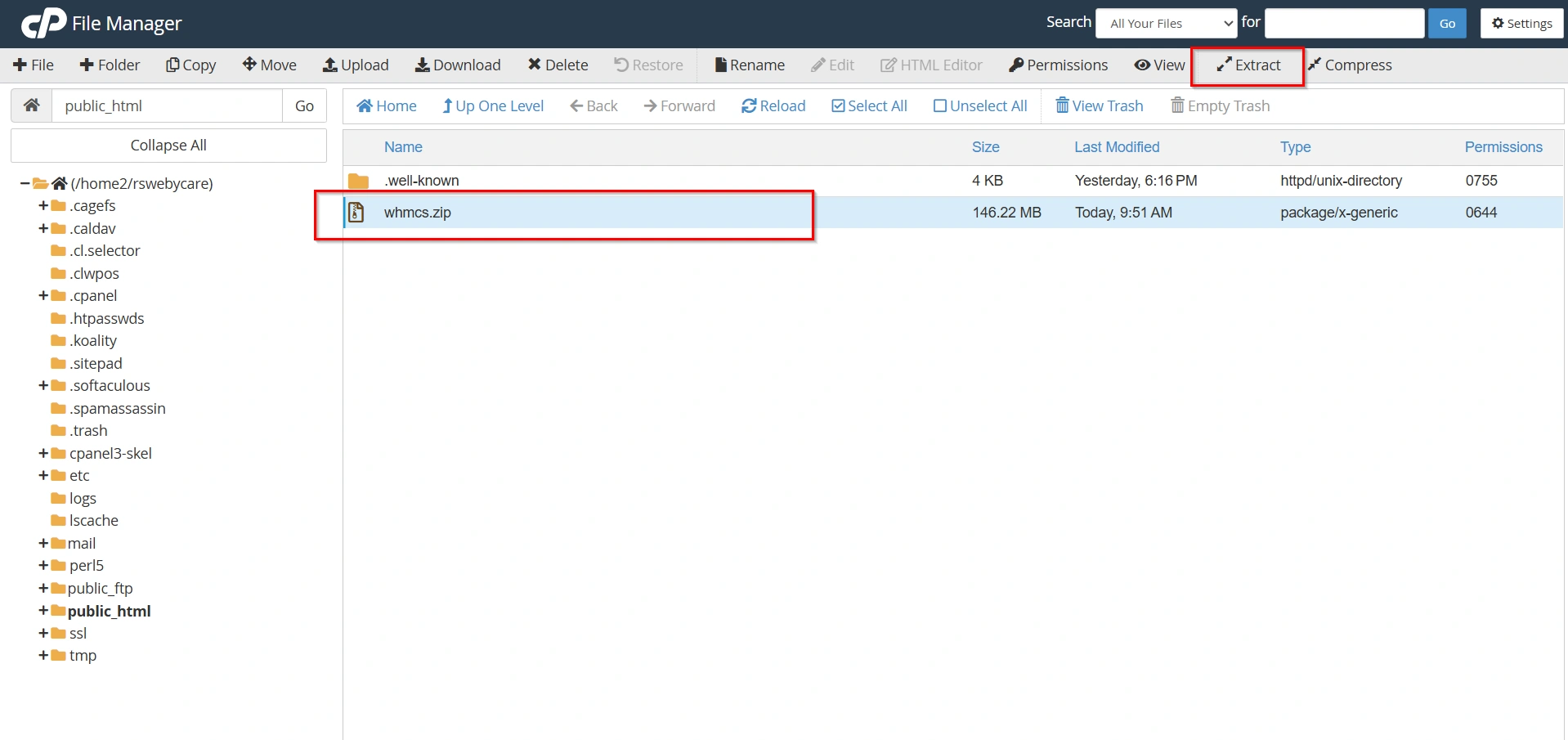This screenshot has width=1568, height=740.
Task: Click the Edit toolbar button
Action: (x=832, y=65)
